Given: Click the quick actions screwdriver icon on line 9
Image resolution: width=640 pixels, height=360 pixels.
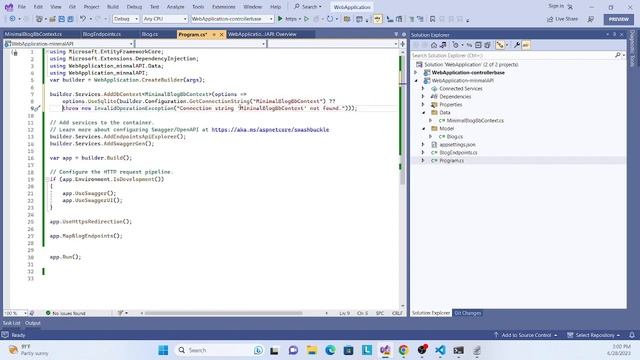Looking at the screenshot, I should pyautogui.click(x=36, y=109).
